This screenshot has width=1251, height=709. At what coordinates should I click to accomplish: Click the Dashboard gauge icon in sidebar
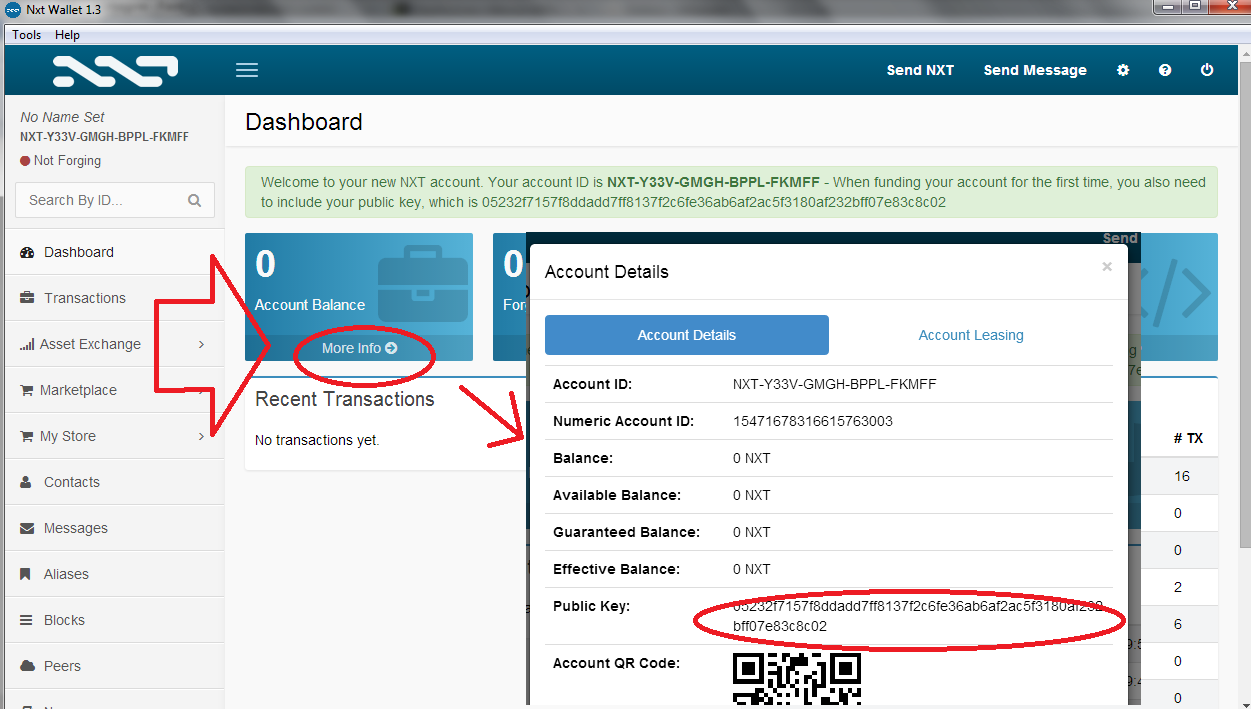click(27, 252)
